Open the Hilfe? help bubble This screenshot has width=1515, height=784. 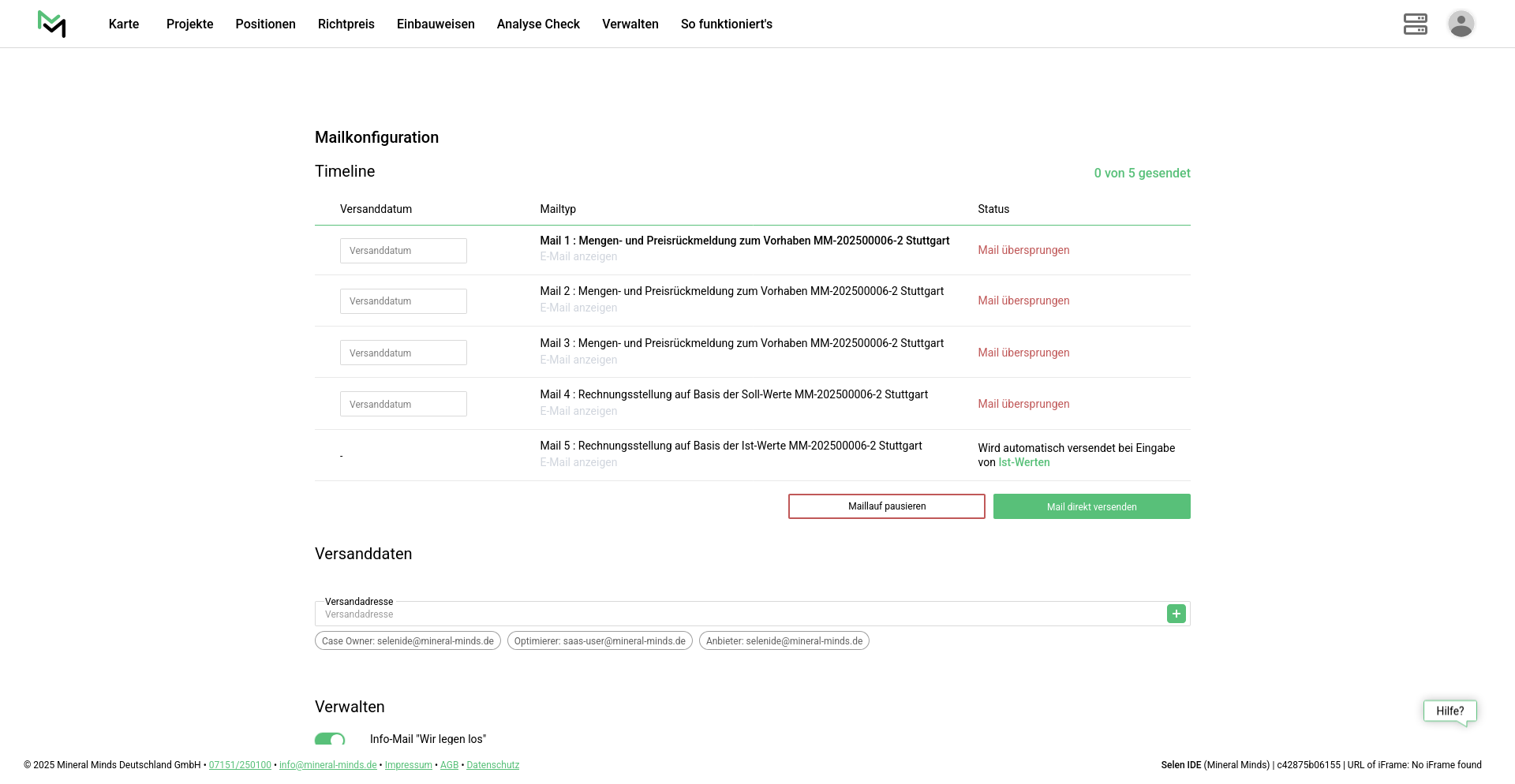pos(1450,711)
